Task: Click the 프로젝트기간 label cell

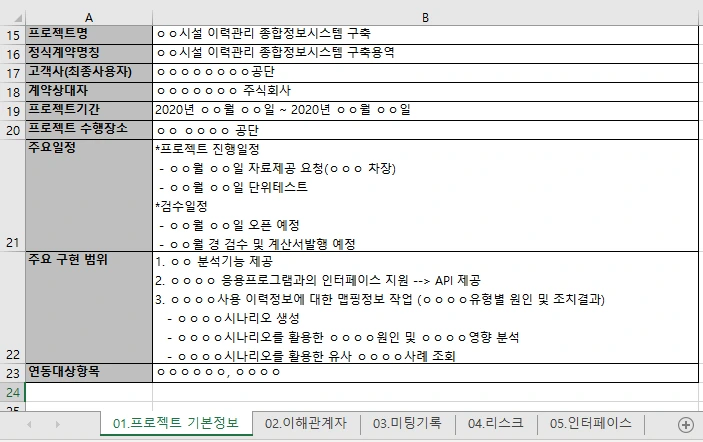Action: [89, 111]
